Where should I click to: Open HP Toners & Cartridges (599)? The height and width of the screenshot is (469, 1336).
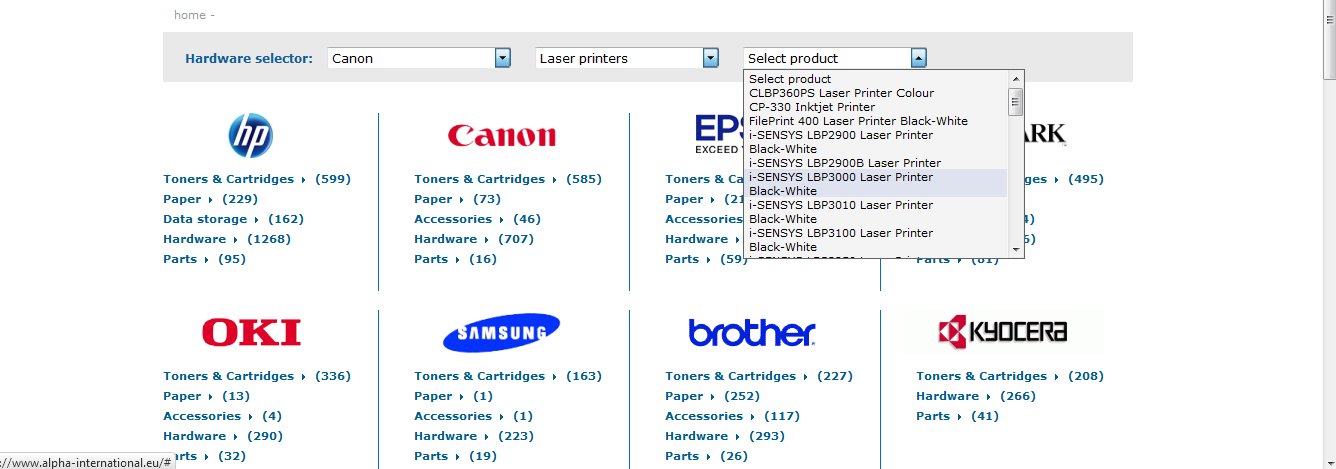[x=257, y=179]
